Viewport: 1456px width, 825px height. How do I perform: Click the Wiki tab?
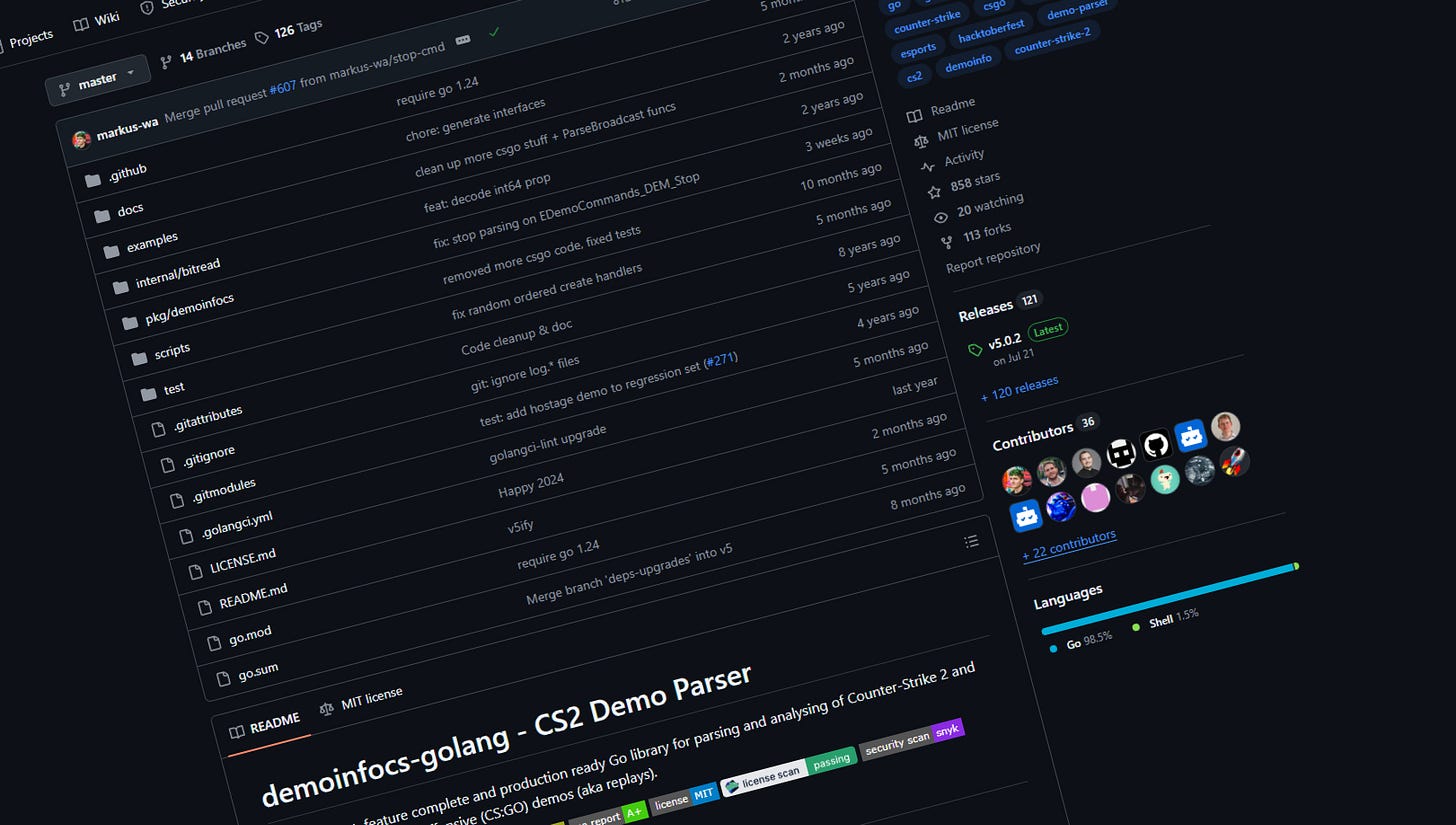click(97, 20)
